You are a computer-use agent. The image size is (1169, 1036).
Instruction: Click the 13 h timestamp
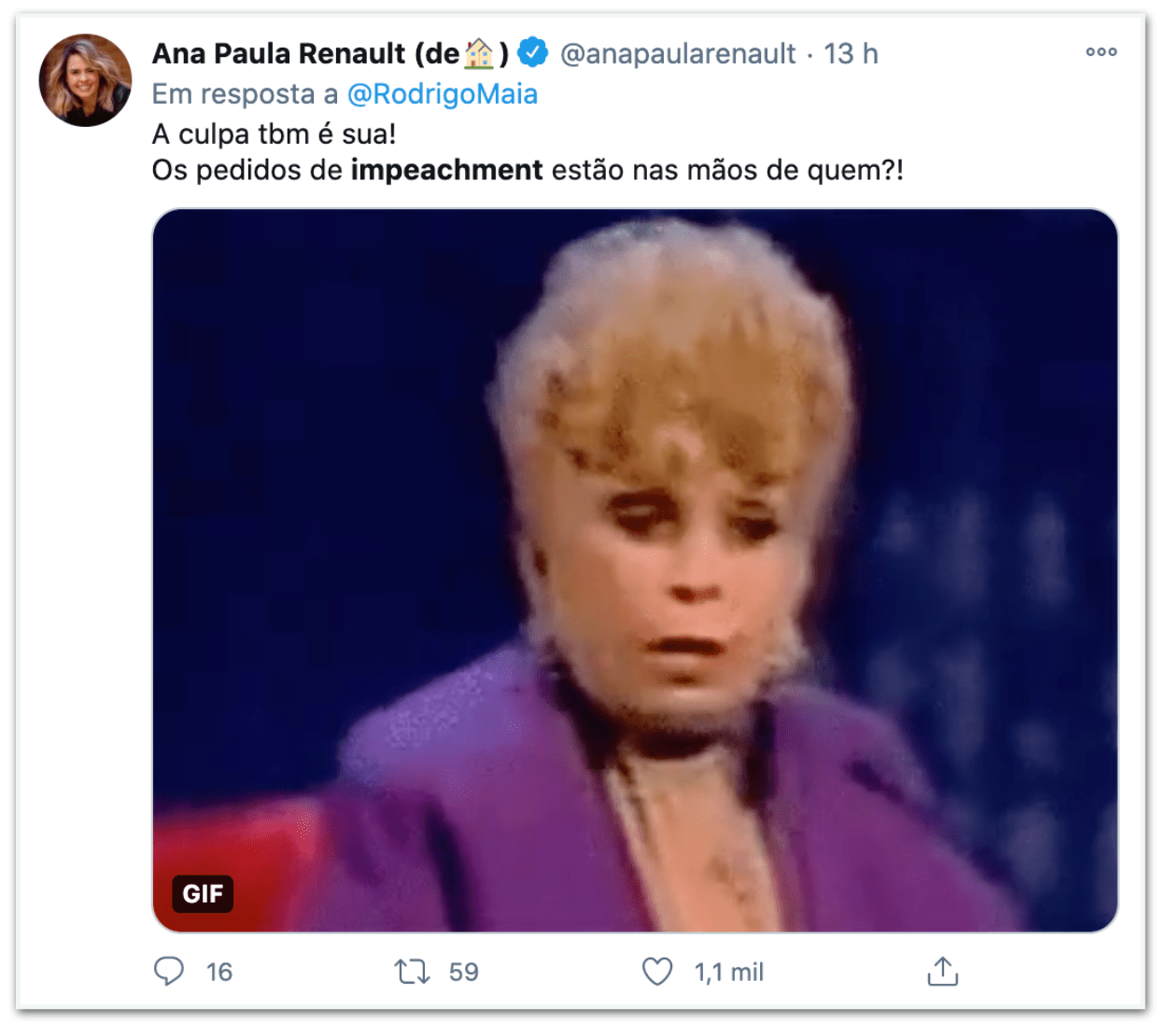[x=851, y=54]
